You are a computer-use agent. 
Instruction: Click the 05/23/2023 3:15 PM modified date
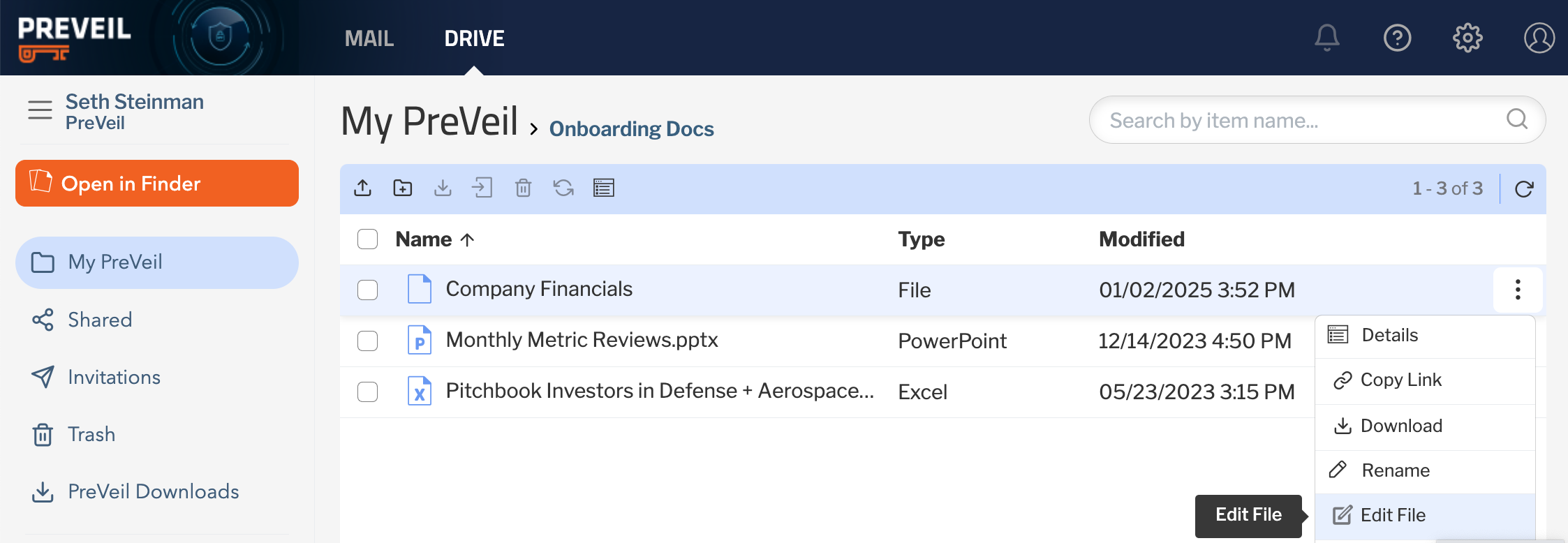point(1197,392)
